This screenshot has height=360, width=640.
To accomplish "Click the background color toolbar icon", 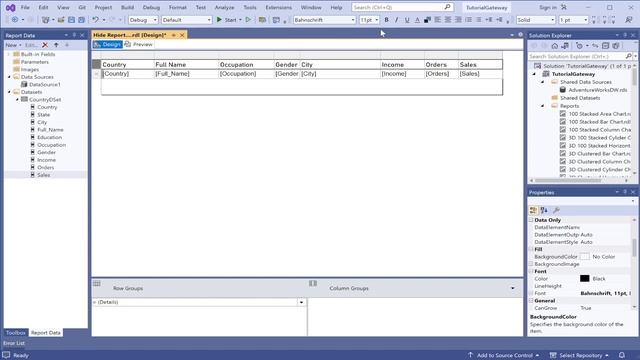I will [x=427, y=20].
